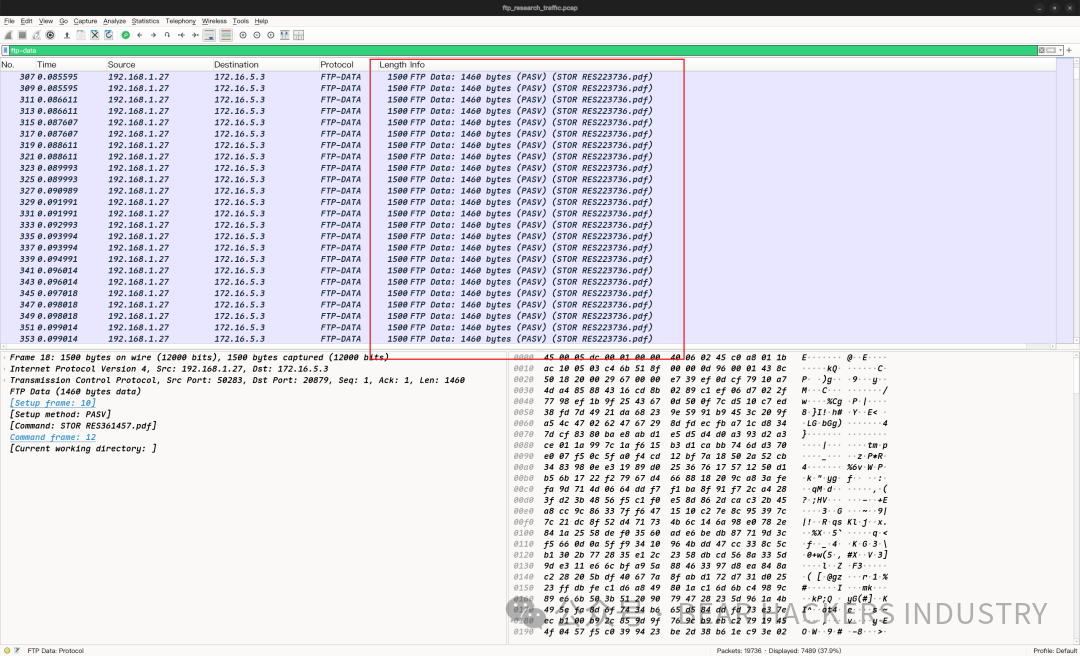Click Profile: Default in status bar
Image resolution: width=1080 pixels, height=656 pixels.
(x=1054, y=650)
